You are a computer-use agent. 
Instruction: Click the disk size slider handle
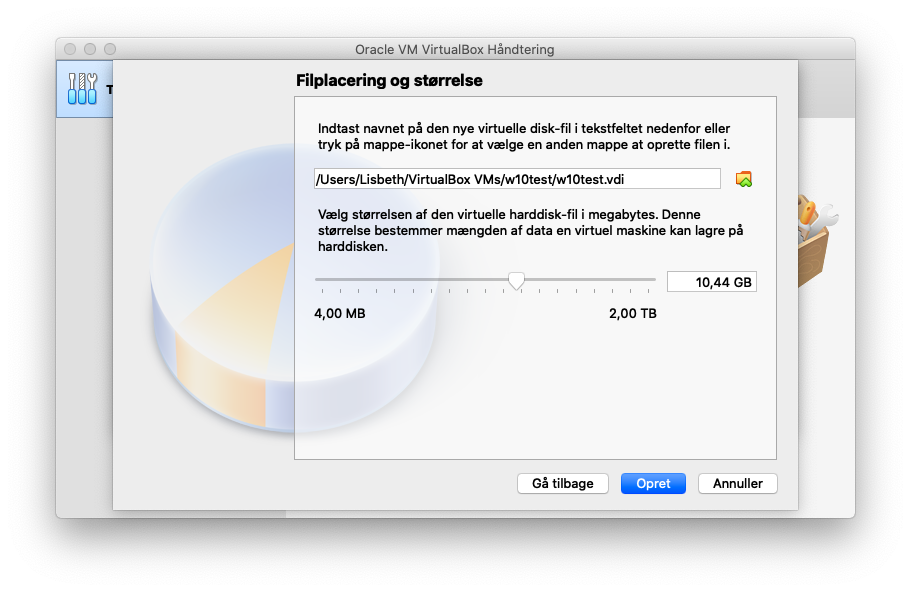pyautogui.click(x=516, y=281)
